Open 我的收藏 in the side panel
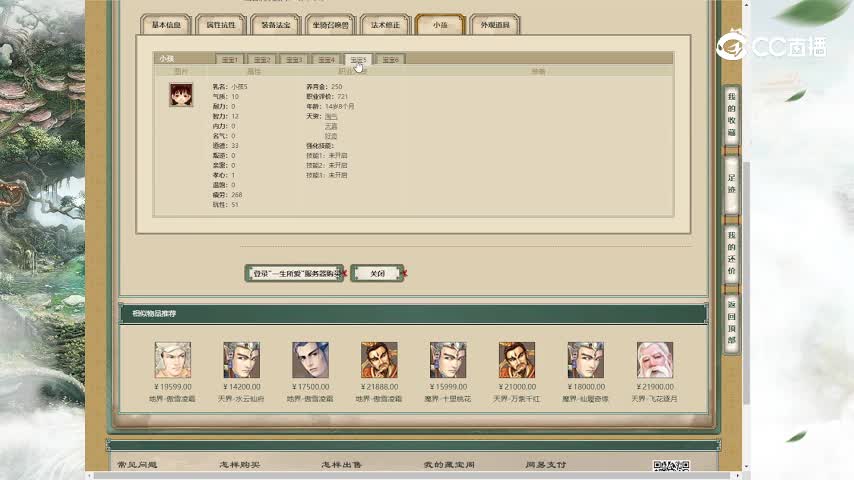Screen dimensions: 854x480 731,114
